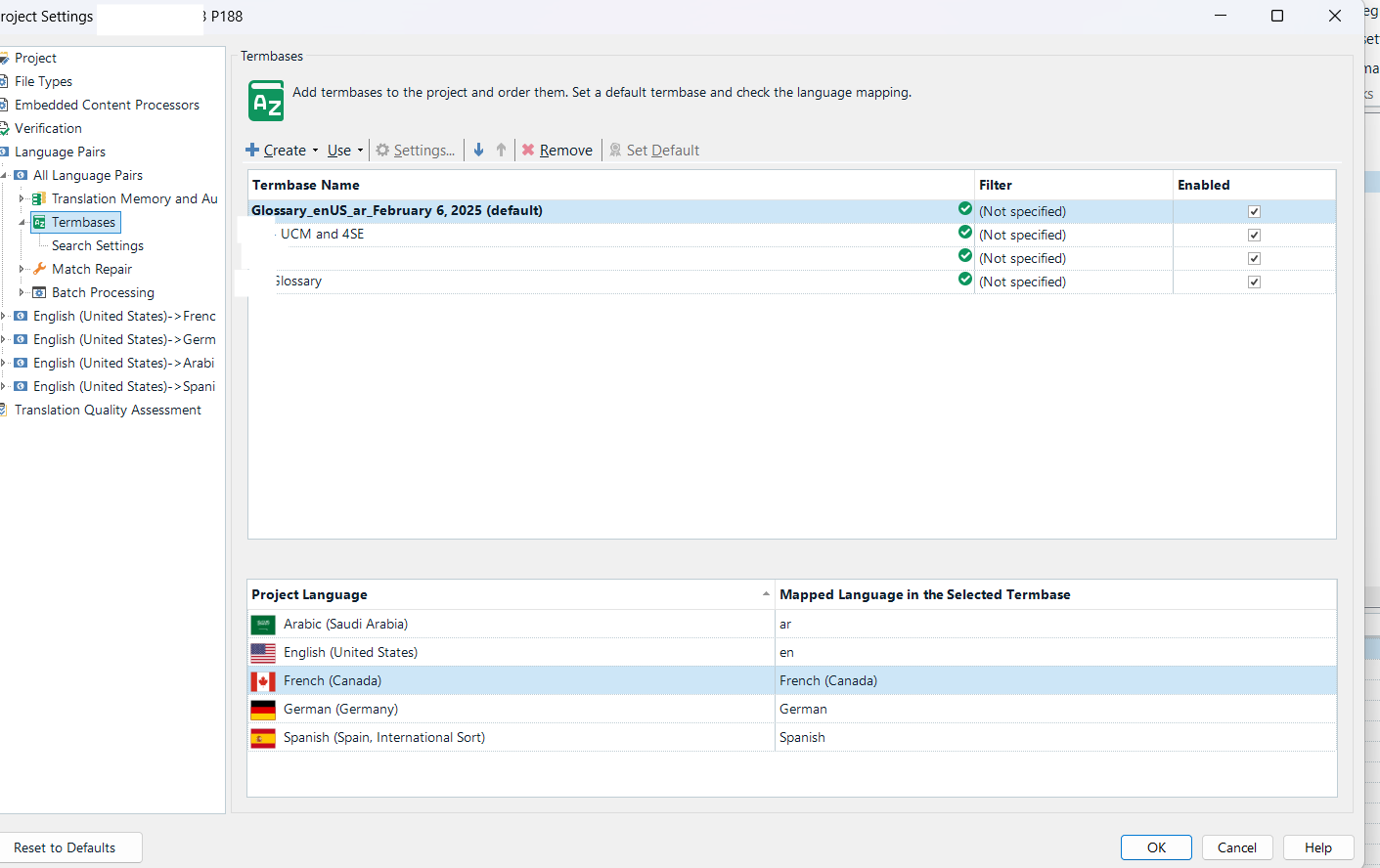
Task: Maximize the Project Settings window
Action: [1276, 16]
